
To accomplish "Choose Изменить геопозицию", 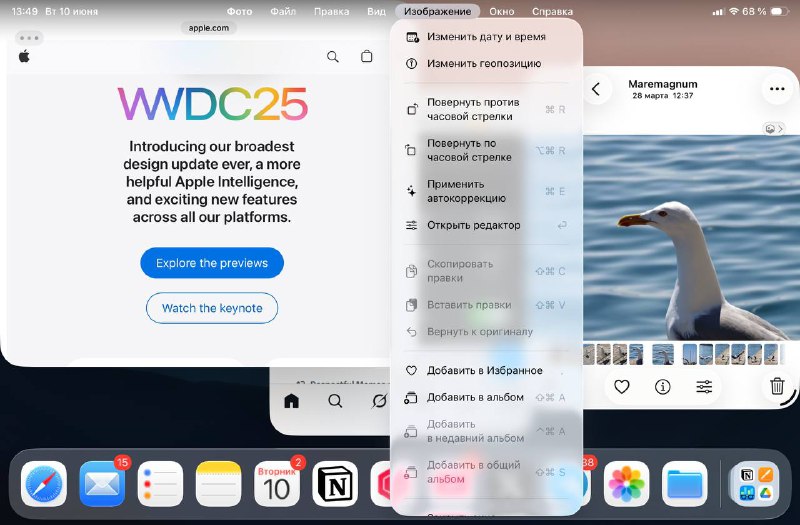I will click(486, 64).
